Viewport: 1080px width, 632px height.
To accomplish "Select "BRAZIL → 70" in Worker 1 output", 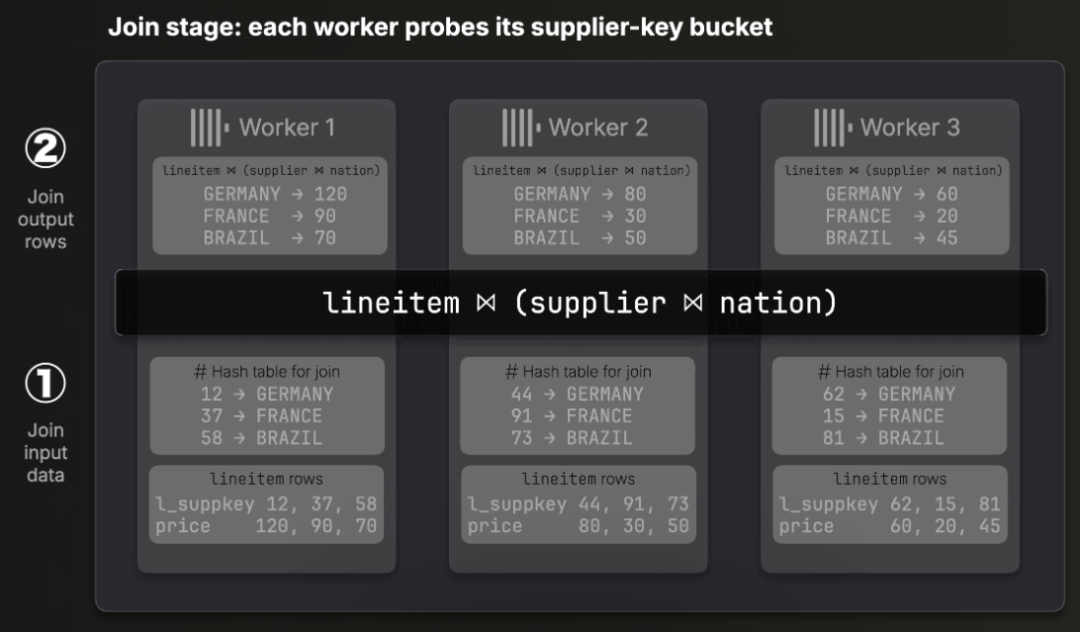I will pyautogui.click(x=269, y=238).
